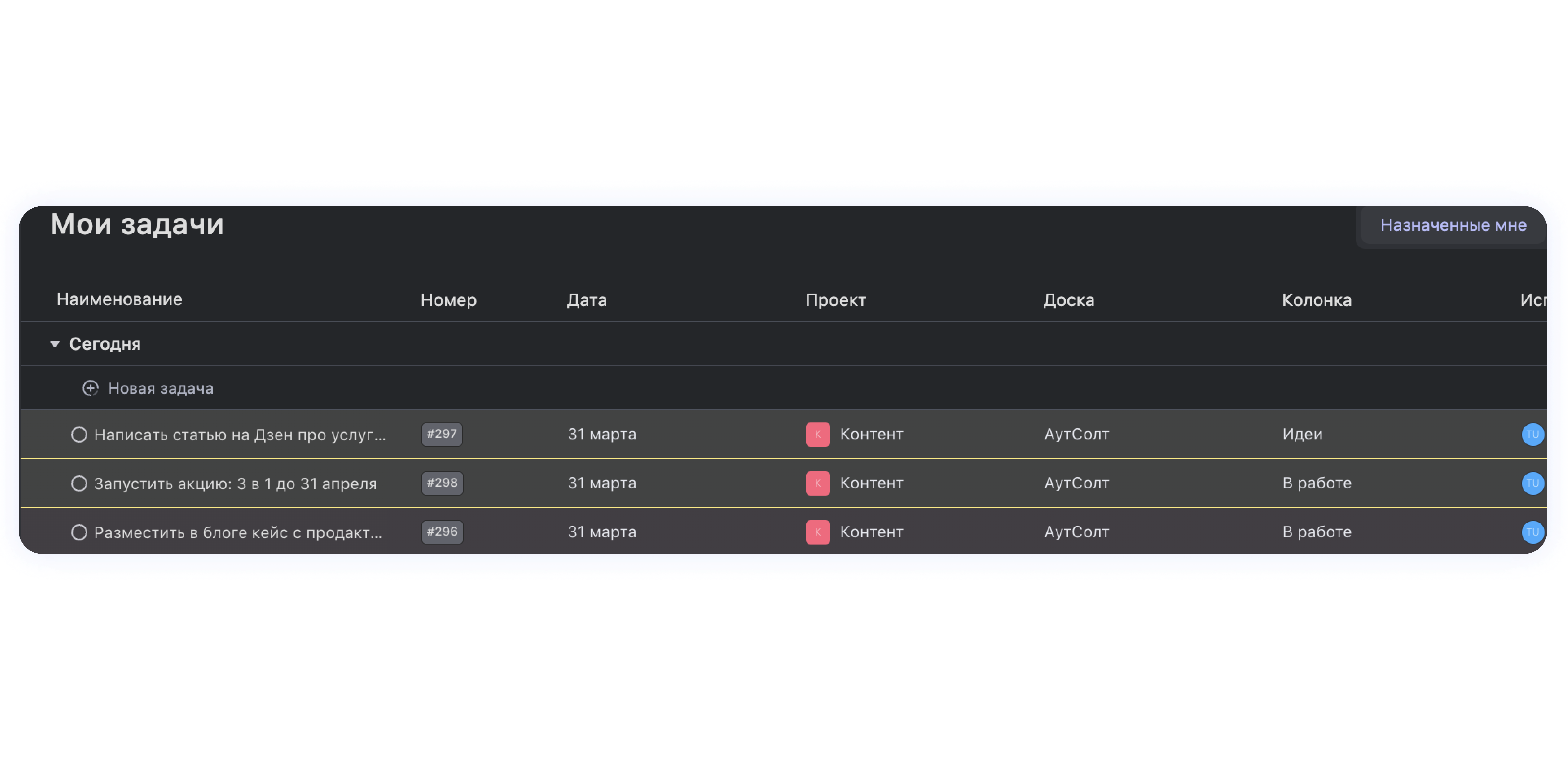1568x760 pixels.
Task: Click the Новая задача input field
Action: coord(161,388)
